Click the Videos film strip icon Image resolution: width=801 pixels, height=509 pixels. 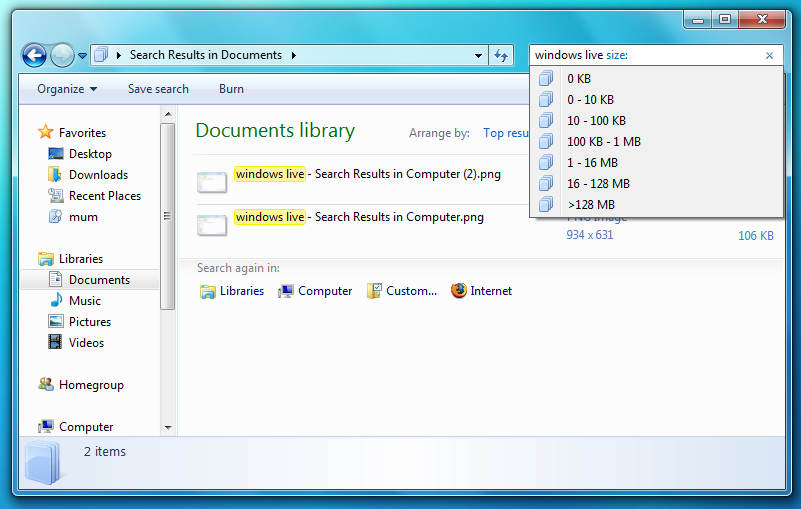click(x=55, y=342)
